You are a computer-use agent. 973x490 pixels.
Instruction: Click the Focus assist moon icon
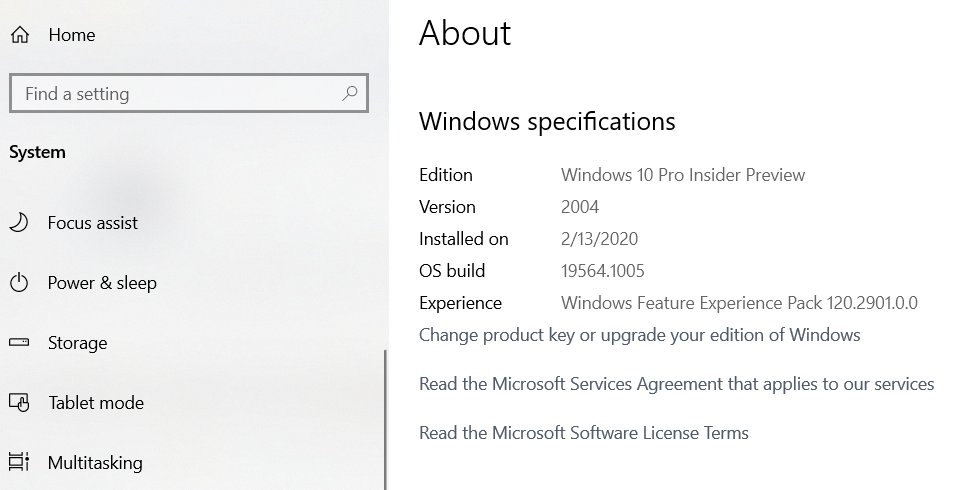click(x=19, y=222)
